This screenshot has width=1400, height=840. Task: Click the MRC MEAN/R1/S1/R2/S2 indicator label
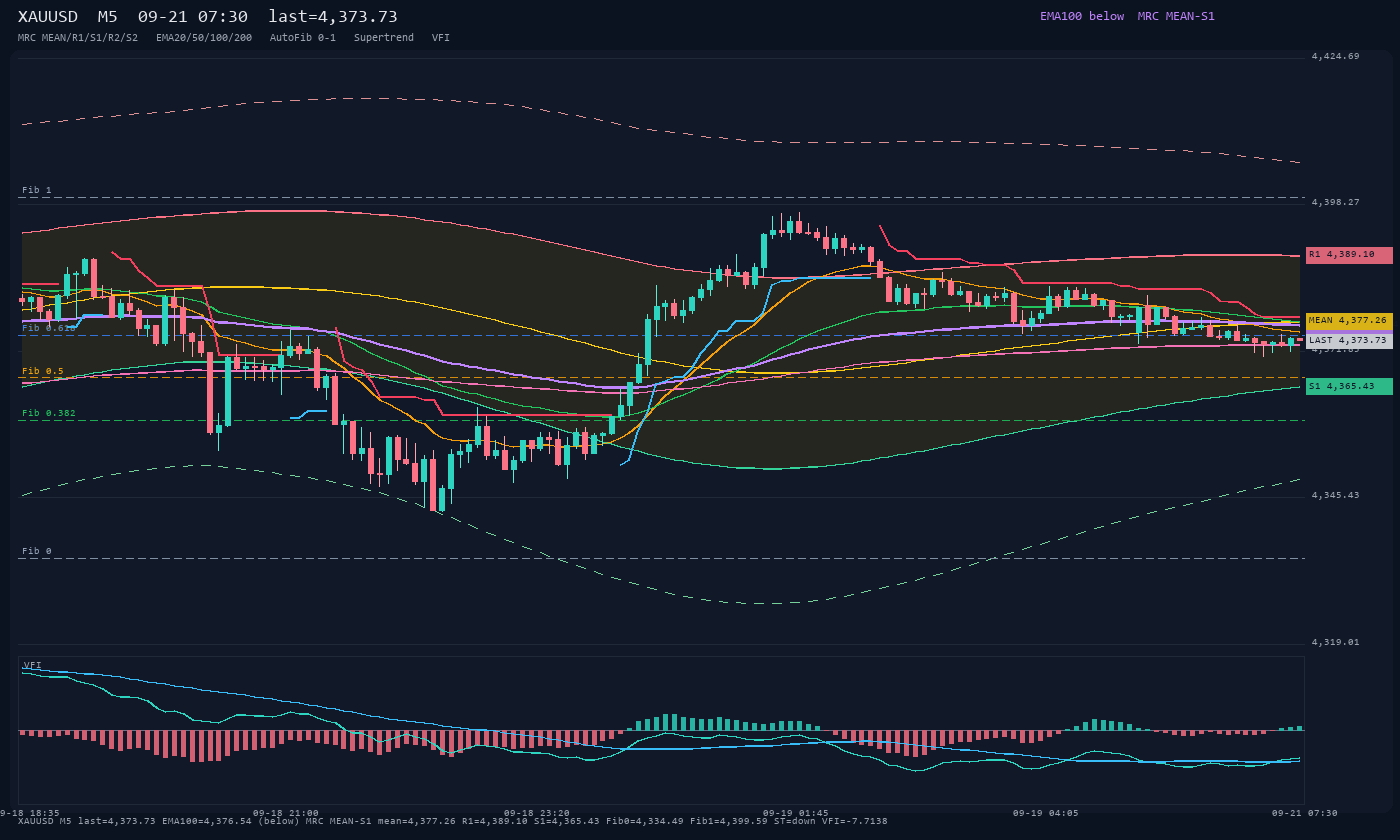(x=78, y=38)
